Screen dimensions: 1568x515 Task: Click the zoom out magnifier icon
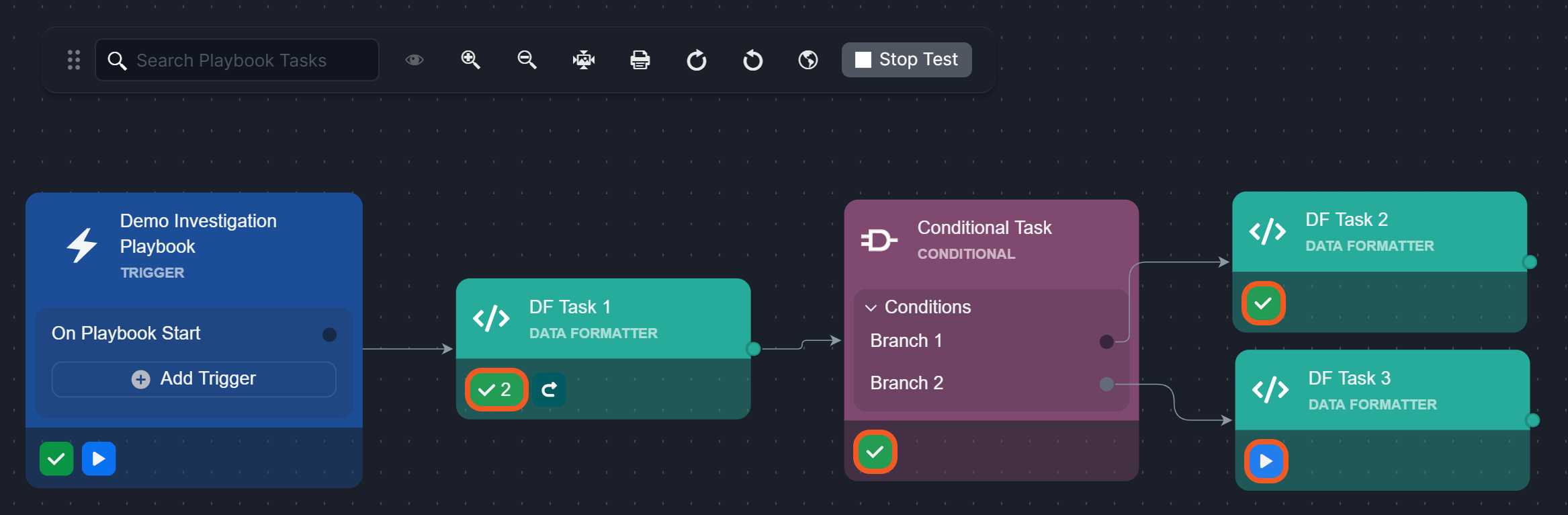(527, 60)
